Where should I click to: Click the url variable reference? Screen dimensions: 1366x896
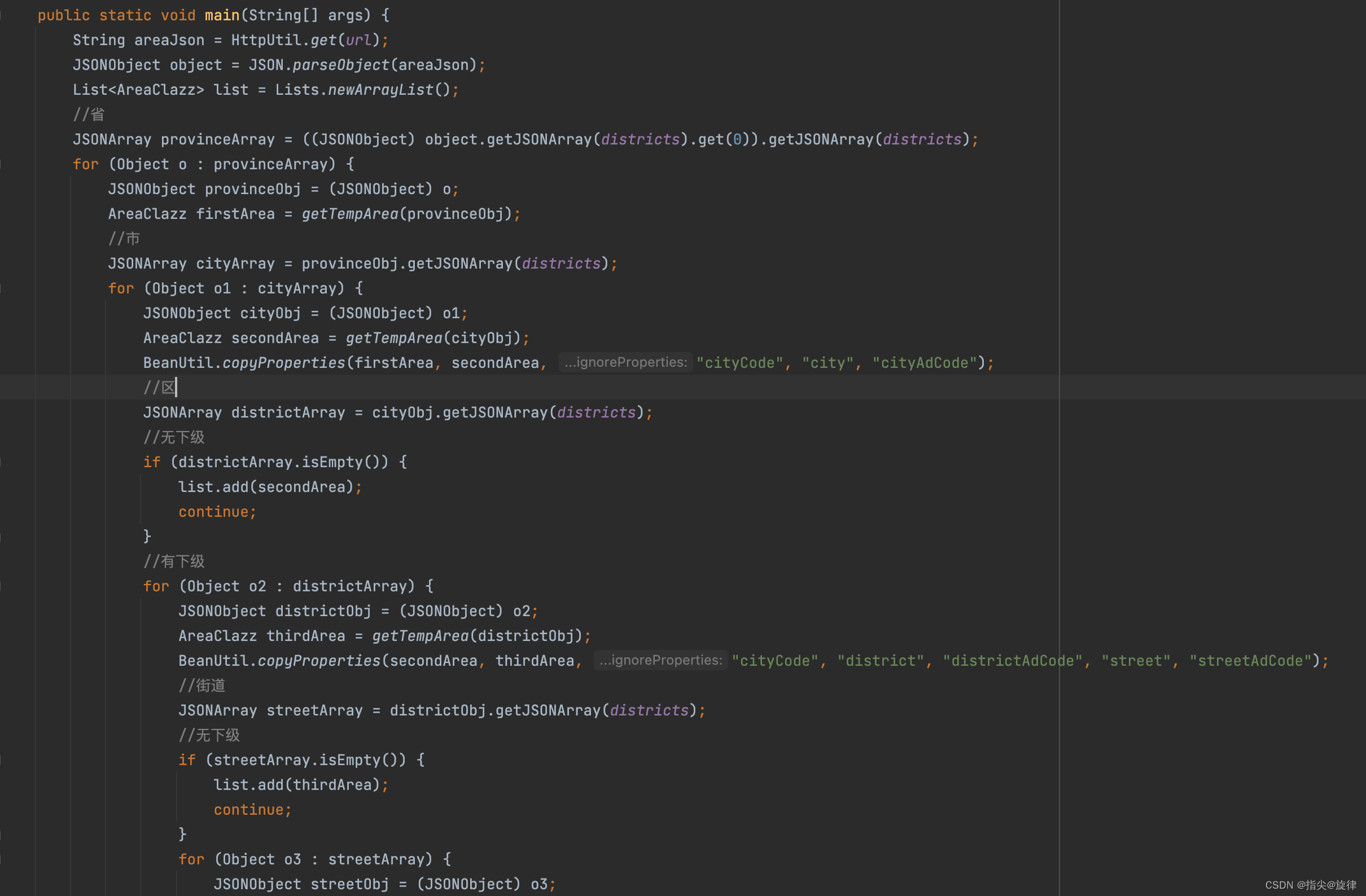point(359,40)
